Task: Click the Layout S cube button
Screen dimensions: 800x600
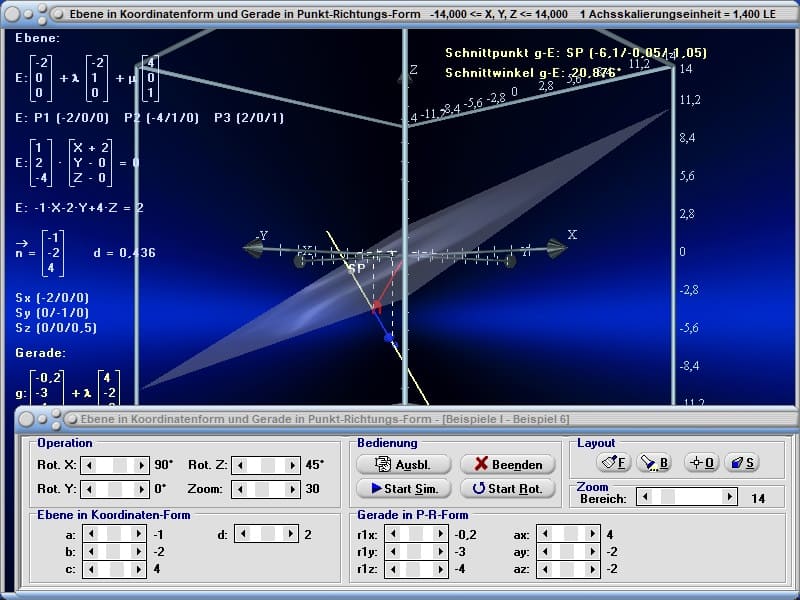Action: coord(742,463)
